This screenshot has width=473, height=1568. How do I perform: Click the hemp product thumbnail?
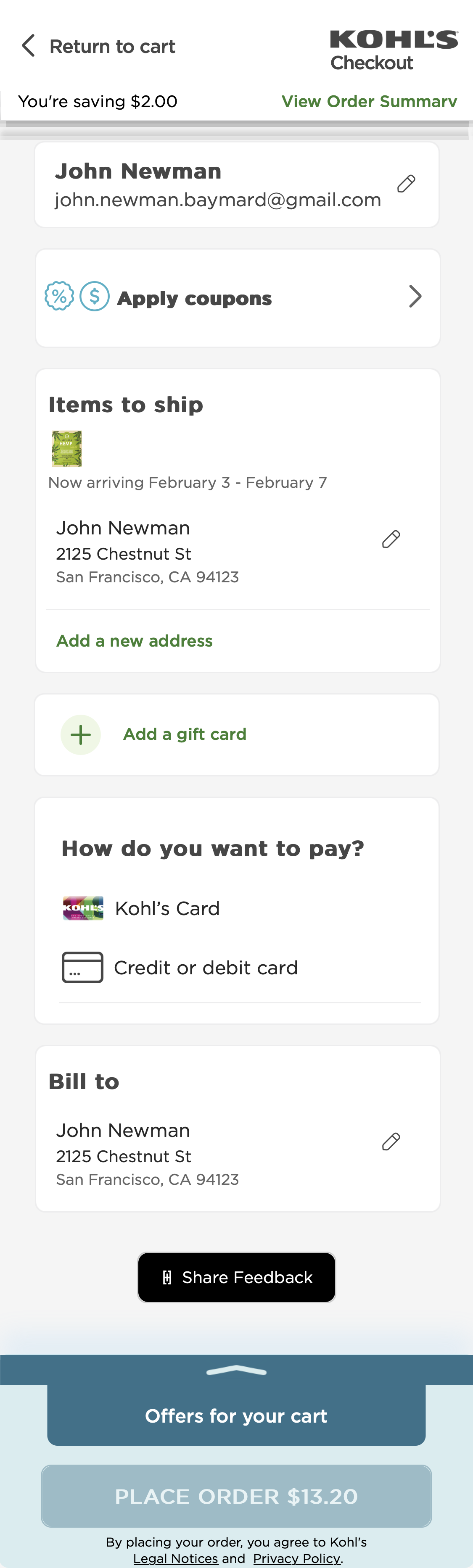coord(67,449)
